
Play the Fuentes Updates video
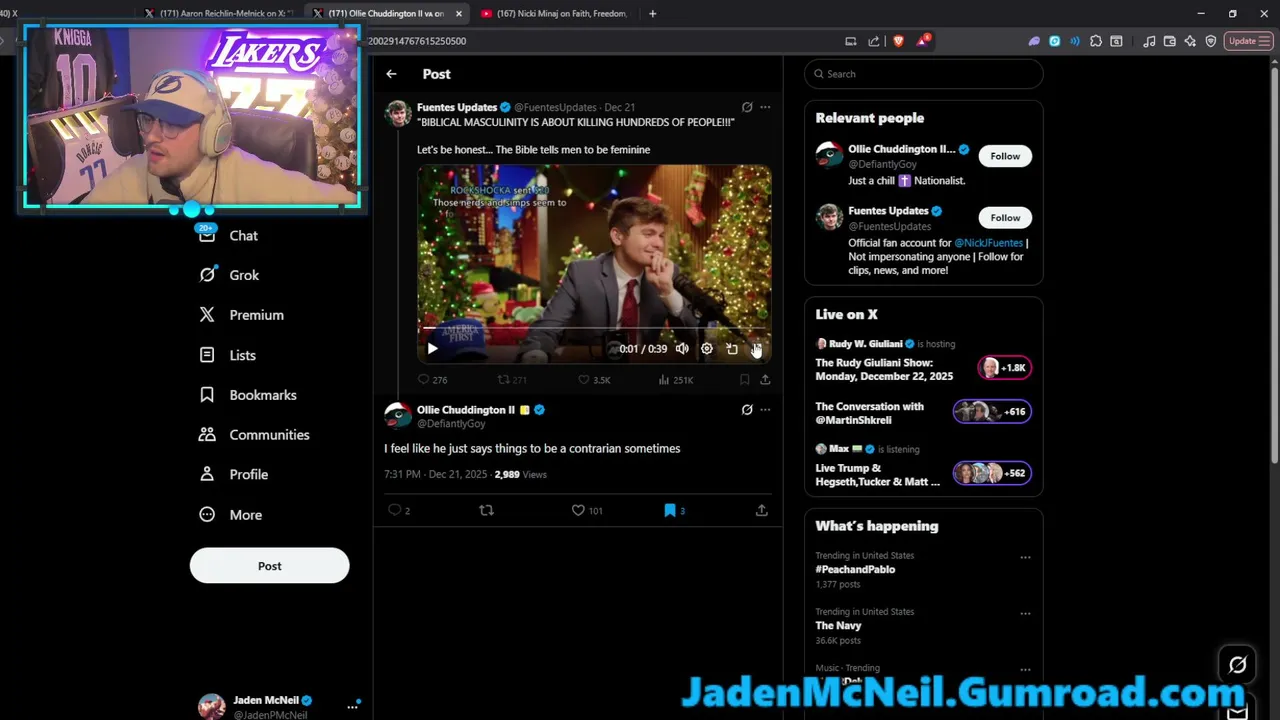click(432, 349)
